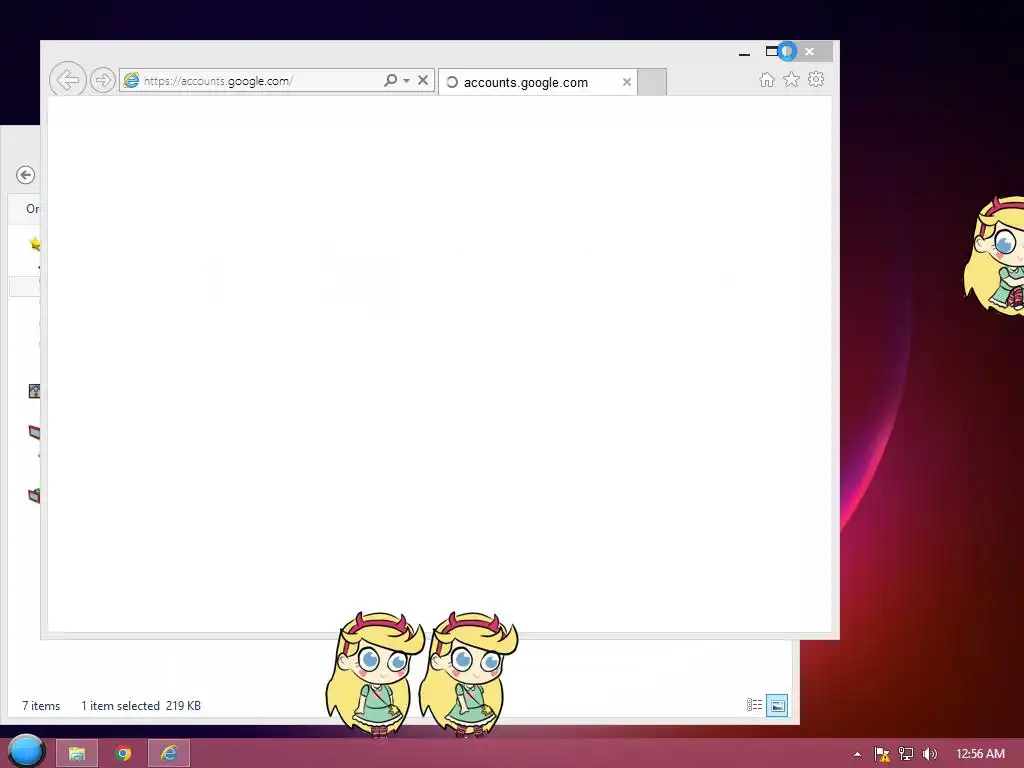Image resolution: width=1024 pixels, height=768 pixels.
Task: Stop loading the page with X button
Action: coord(423,80)
